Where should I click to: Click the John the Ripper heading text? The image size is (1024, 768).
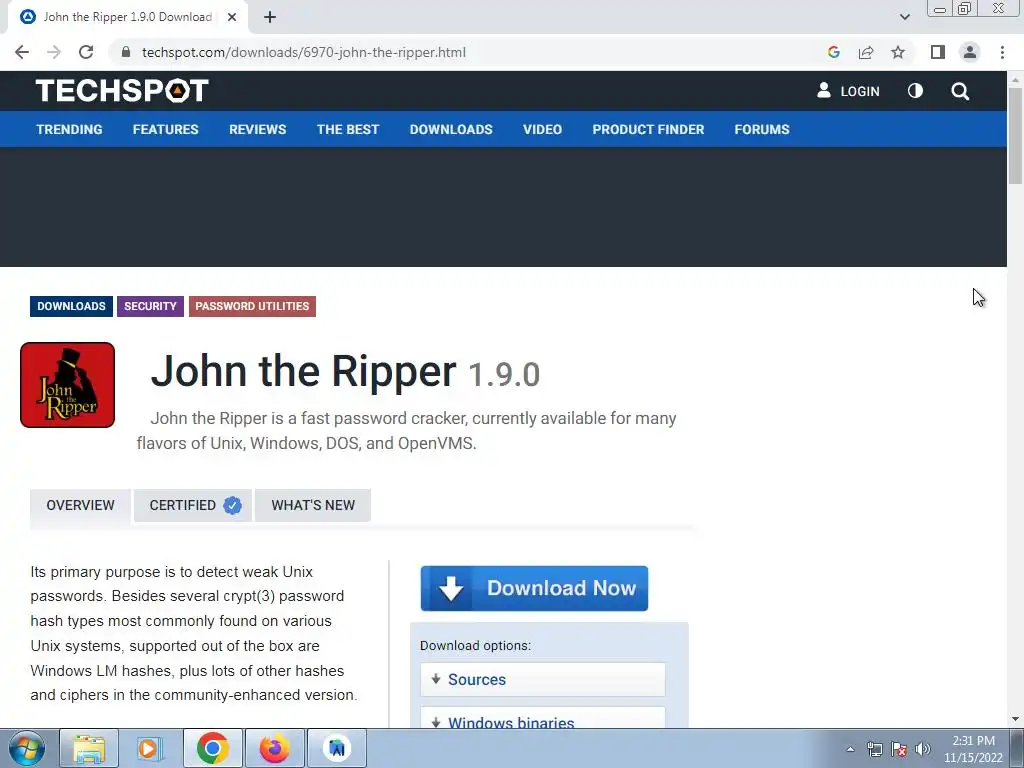303,371
